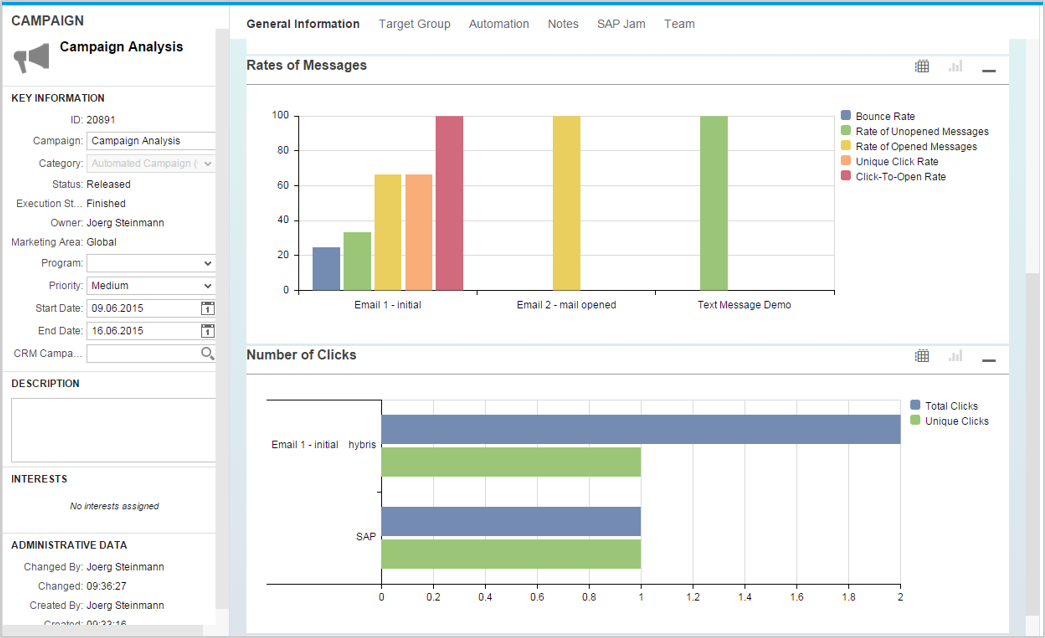Open the Start Date calendar picker

coord(208,308)
